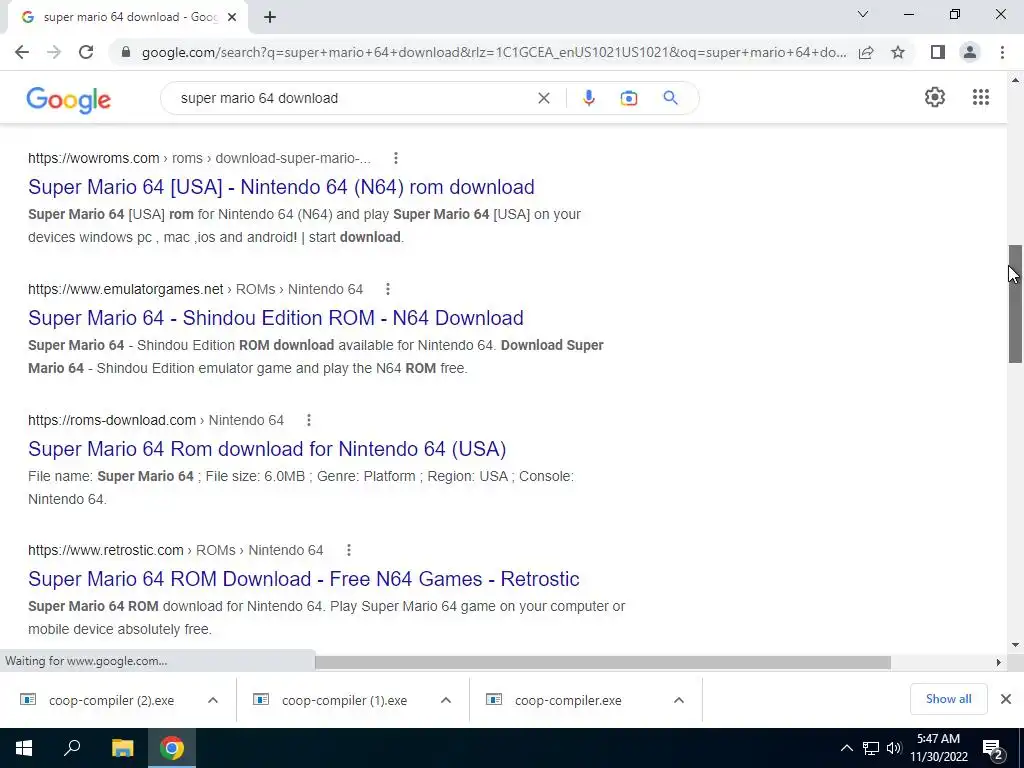Open the Chrome three-dot menu
The height and width of the screenshot is (768, 1024).
point(1002,52)
